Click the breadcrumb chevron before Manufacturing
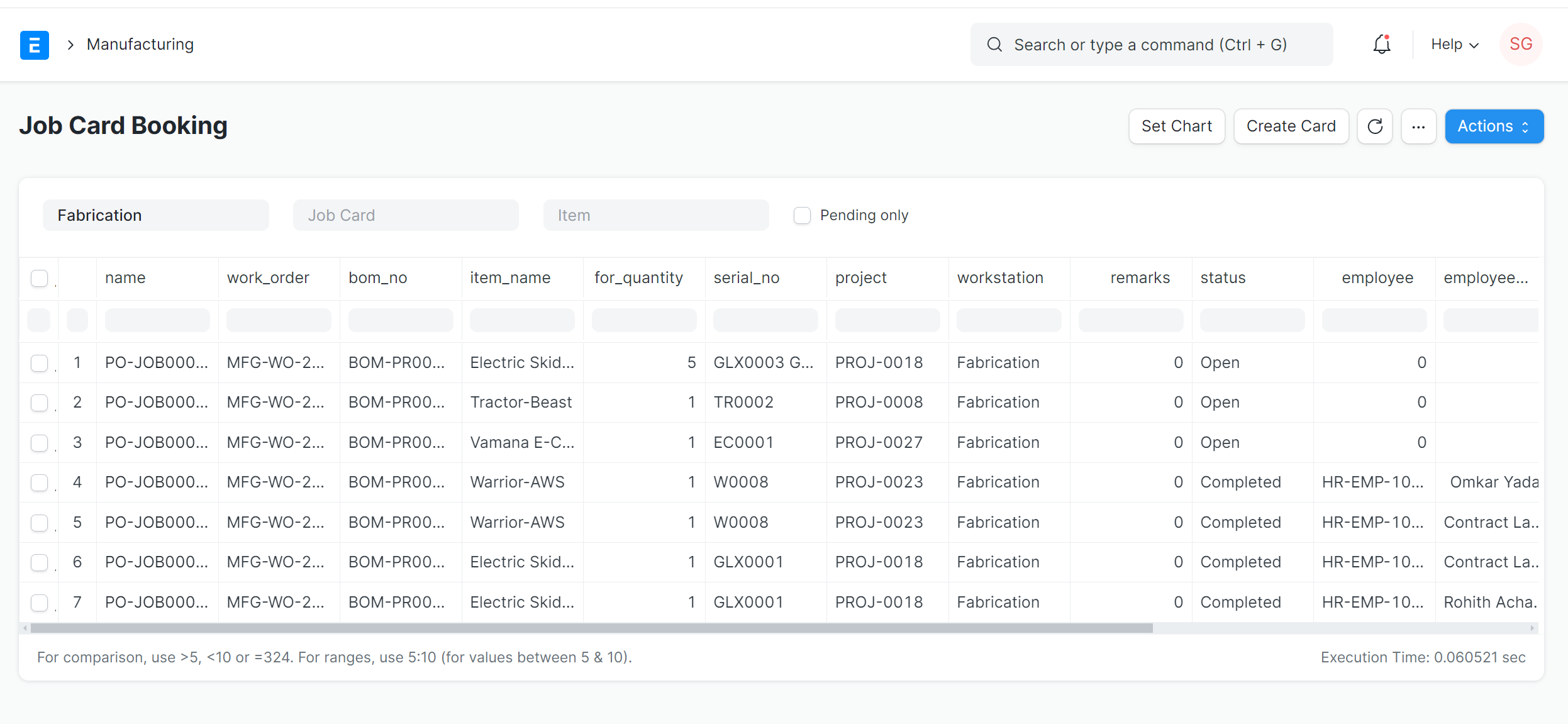Image resolution: width=1568 pixels, height=724 pixels. coord(70,45)
